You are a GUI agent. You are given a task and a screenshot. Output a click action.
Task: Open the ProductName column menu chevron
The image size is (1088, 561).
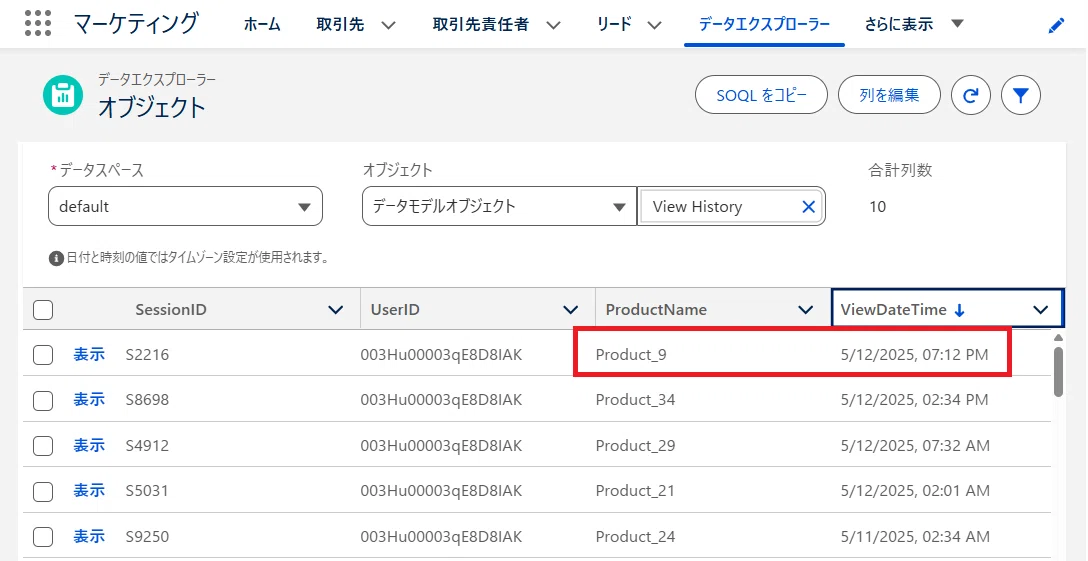pos(805,310)
